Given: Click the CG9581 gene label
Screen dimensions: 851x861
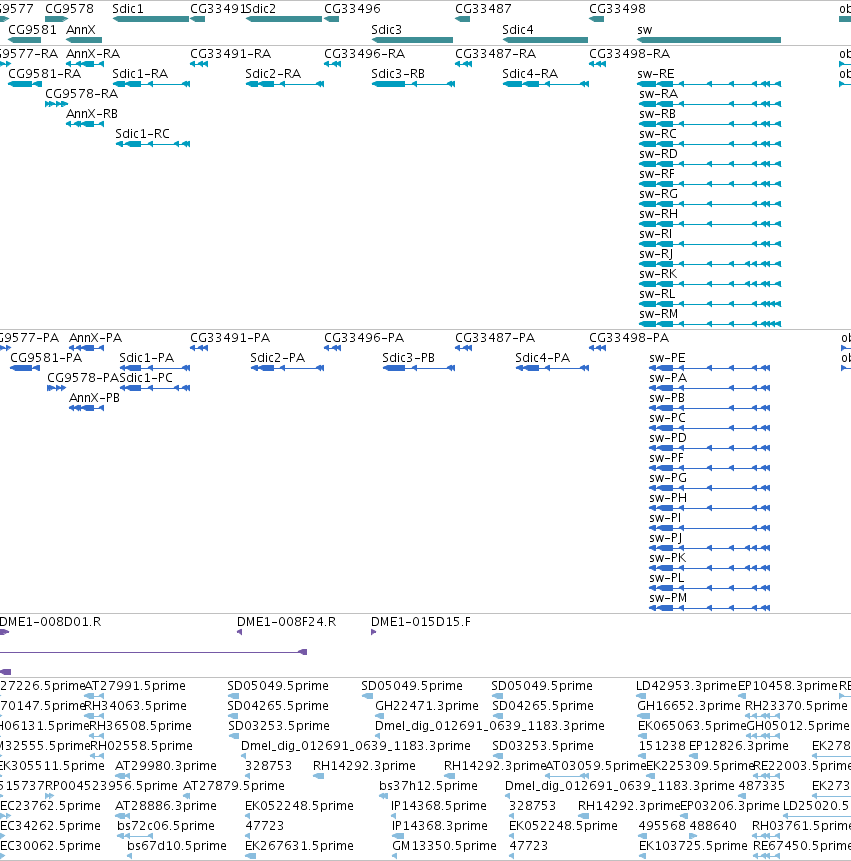Looking at the screenshot, I should pos(32,30).
